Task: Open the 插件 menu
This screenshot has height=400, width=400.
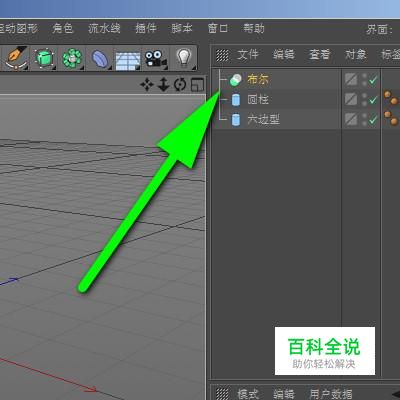Action: click(146, 28)
